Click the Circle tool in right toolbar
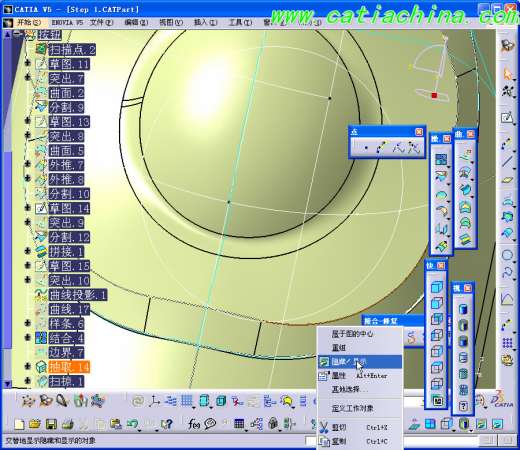The image size is (520, 450). (507, 256)
